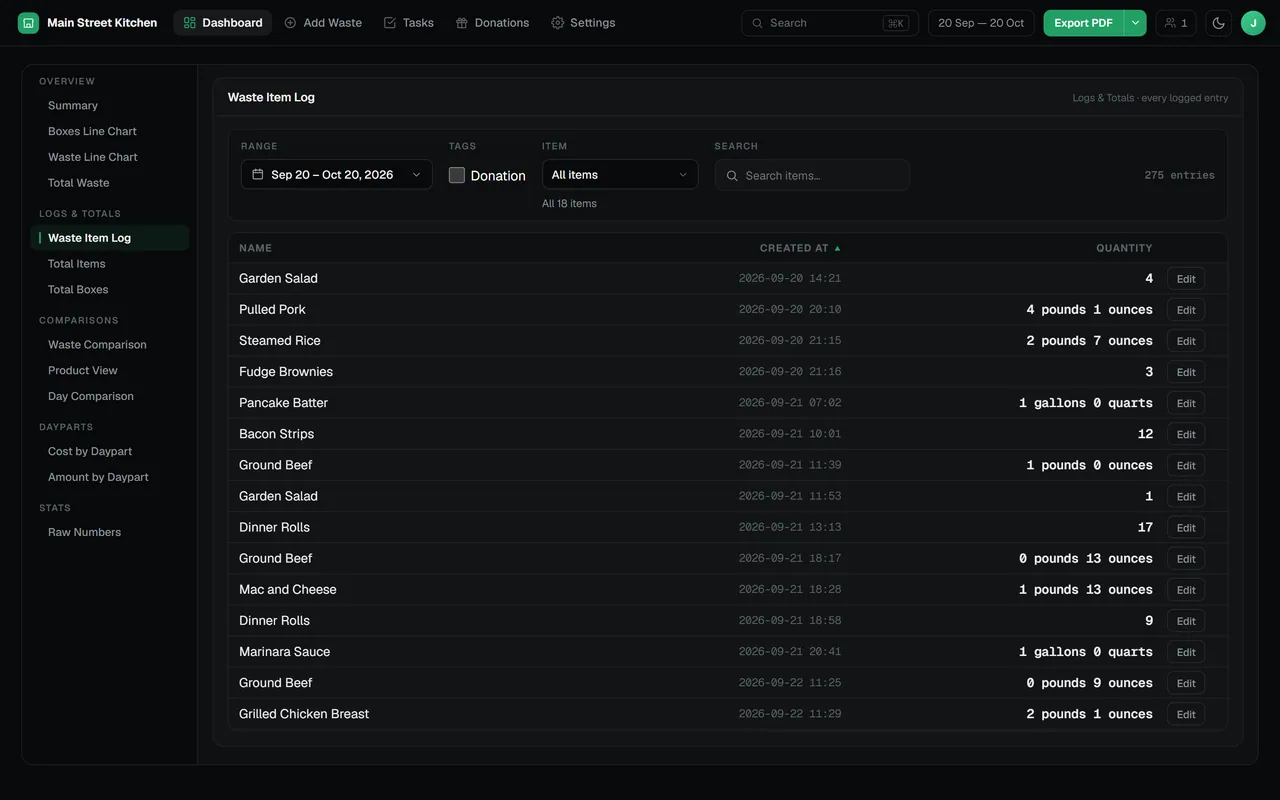
Task: Open Amount by Daypart in sidebar
Action: coord(110,478)
